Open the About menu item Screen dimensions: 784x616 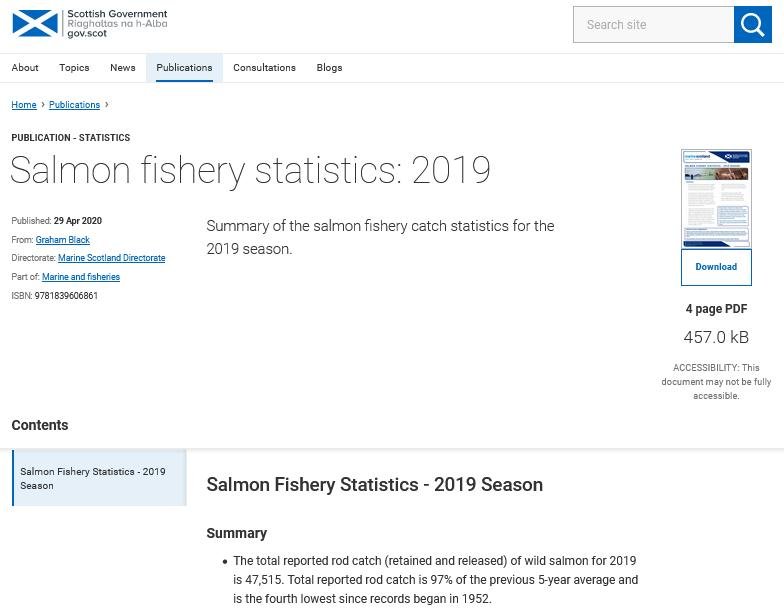tap(25, 68)
